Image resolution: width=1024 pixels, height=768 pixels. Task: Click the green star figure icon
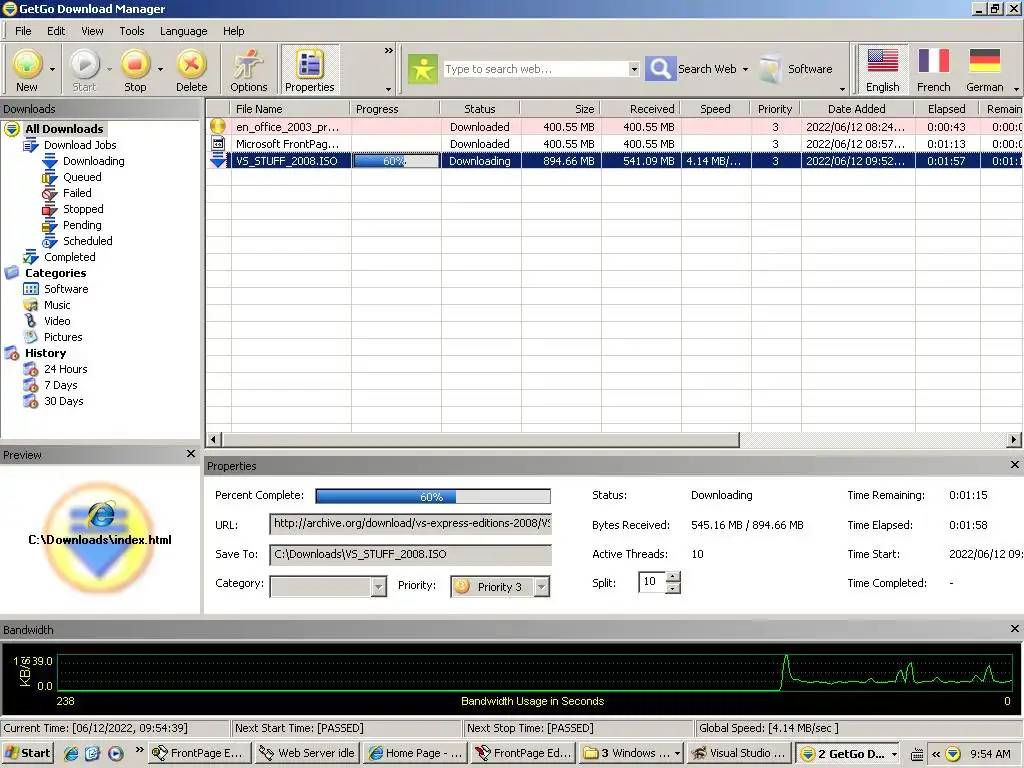point(423,69)
